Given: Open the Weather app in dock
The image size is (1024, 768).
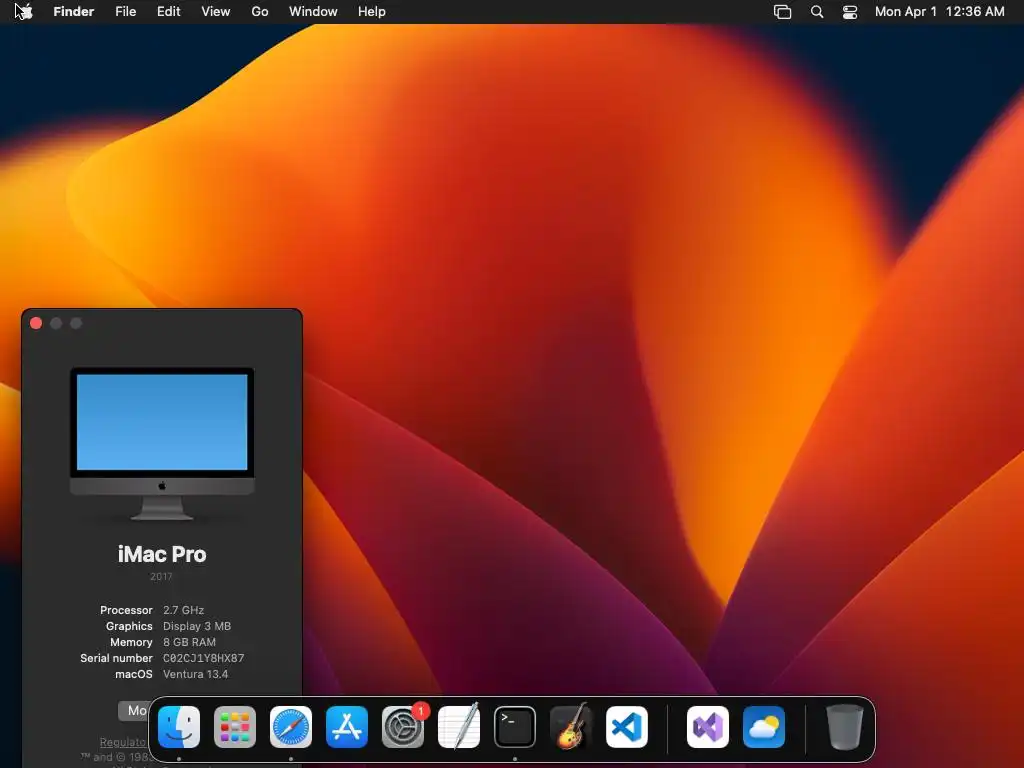Looking at the screenshot, I should click(764, 727).
